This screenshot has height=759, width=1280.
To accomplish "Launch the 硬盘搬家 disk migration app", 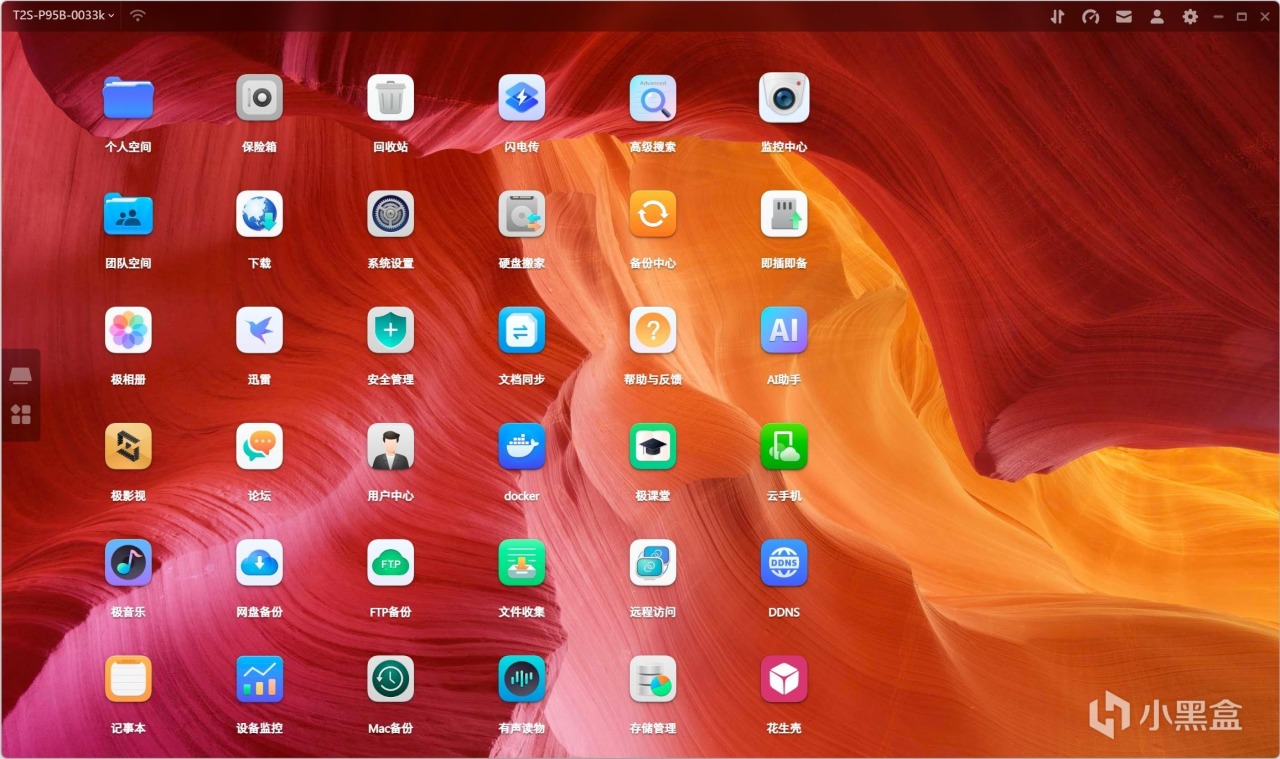I will click(522, 214).
